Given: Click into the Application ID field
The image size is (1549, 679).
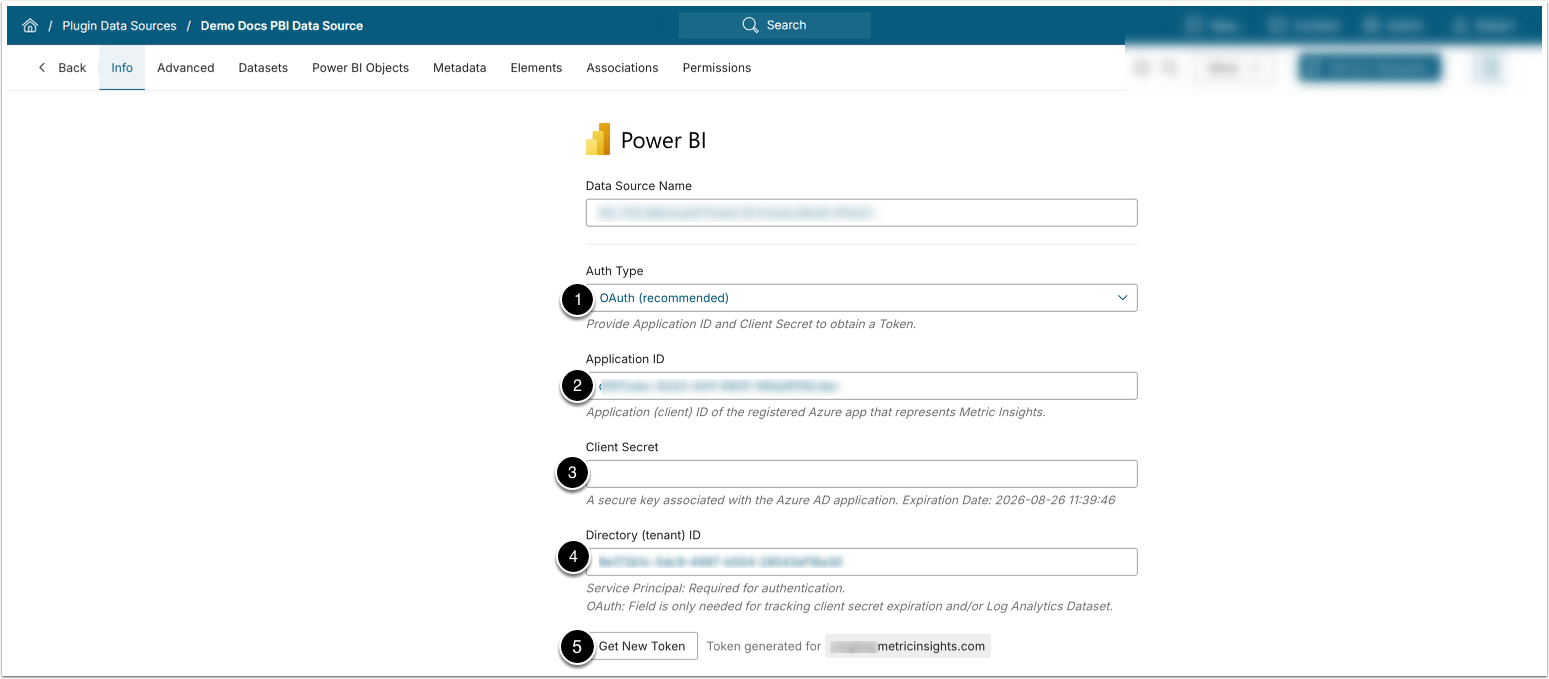Looking at the screenshot, I should pos(861,386).
